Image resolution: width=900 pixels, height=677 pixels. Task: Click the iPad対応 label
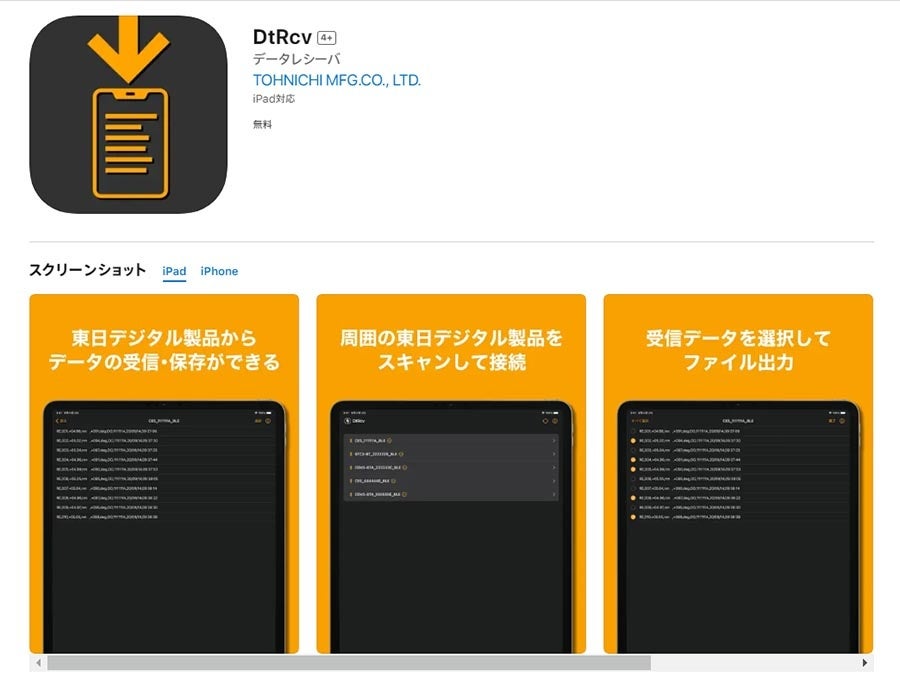(x=274, y=99)
